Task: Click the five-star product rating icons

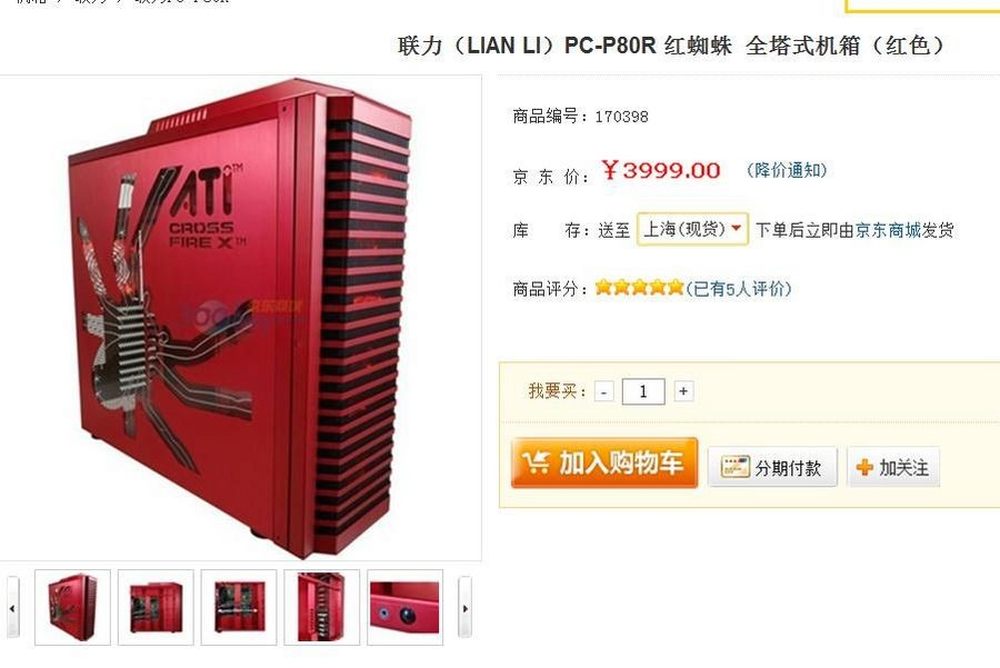Action: click(x=639, y=288)
